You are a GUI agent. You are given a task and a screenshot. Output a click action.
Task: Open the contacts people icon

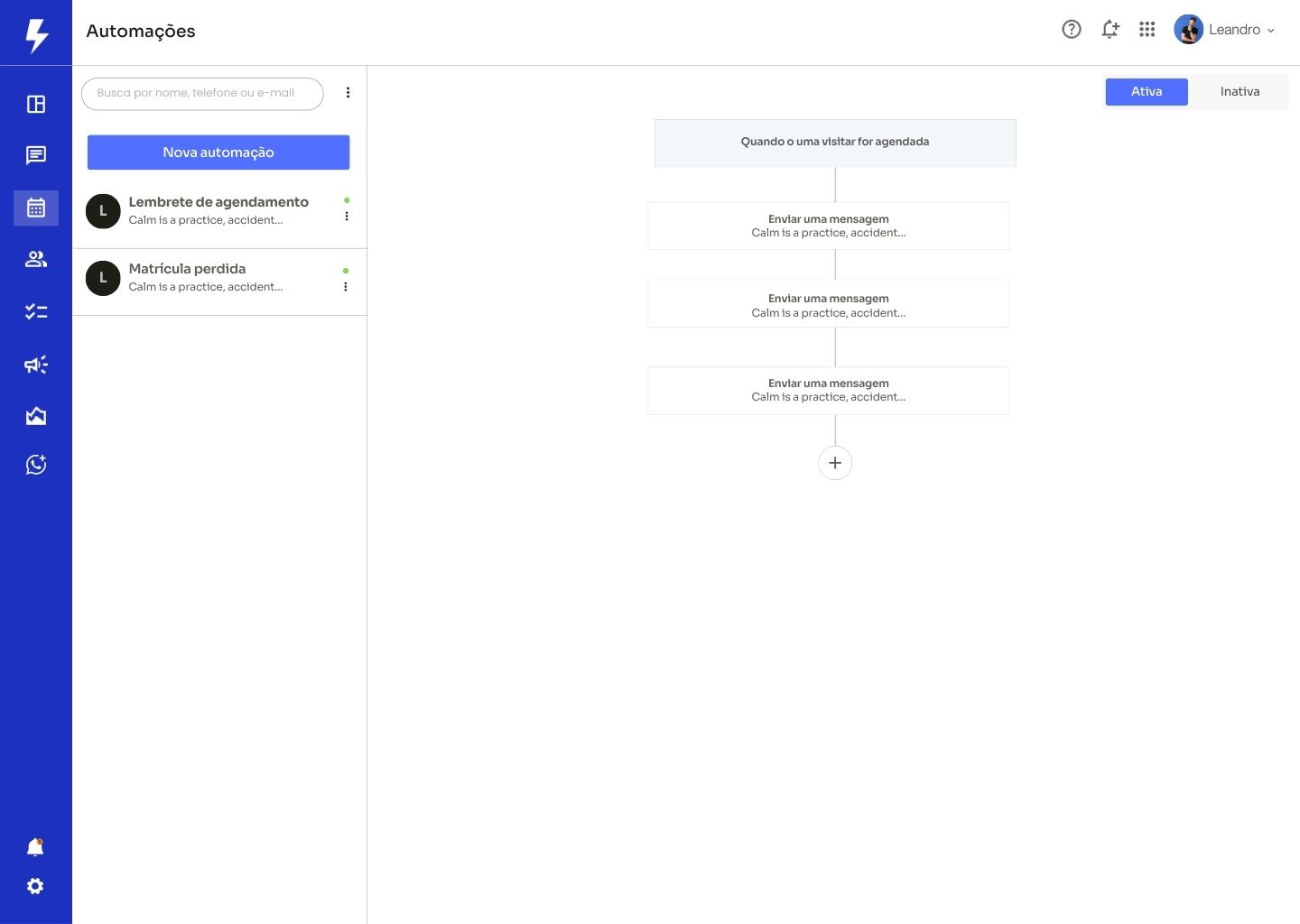pos(36,260)
